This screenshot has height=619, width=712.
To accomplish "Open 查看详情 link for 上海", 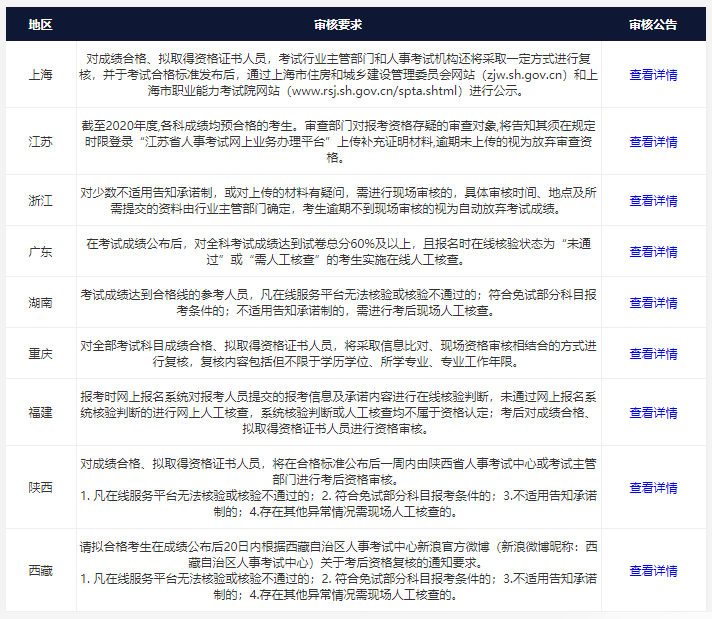I will (653, 75).
